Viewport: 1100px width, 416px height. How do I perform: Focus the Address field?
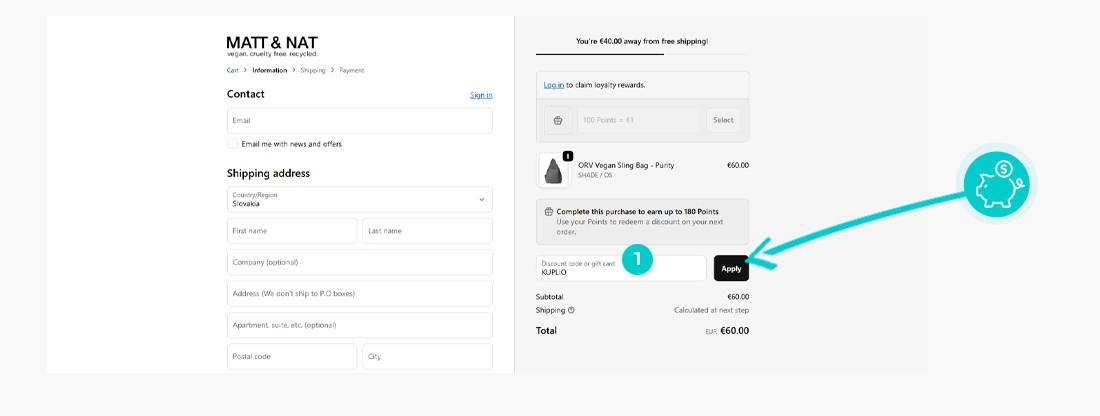click(x=360, y=294)
